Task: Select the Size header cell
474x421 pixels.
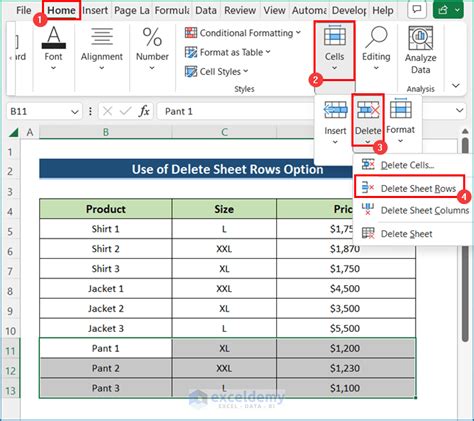Action: [224, 209]
